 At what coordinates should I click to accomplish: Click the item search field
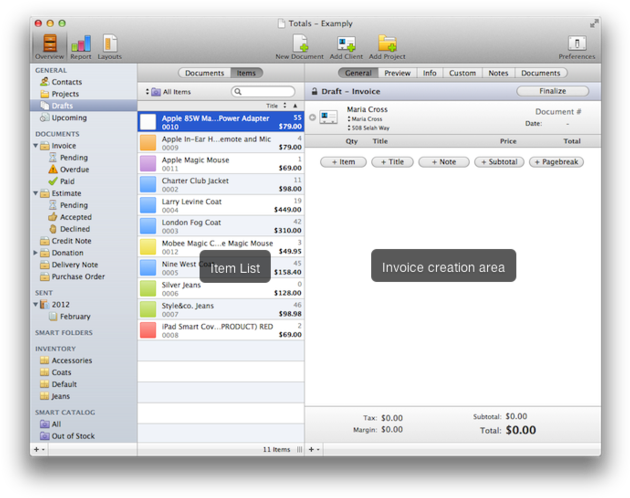[263, 92]
